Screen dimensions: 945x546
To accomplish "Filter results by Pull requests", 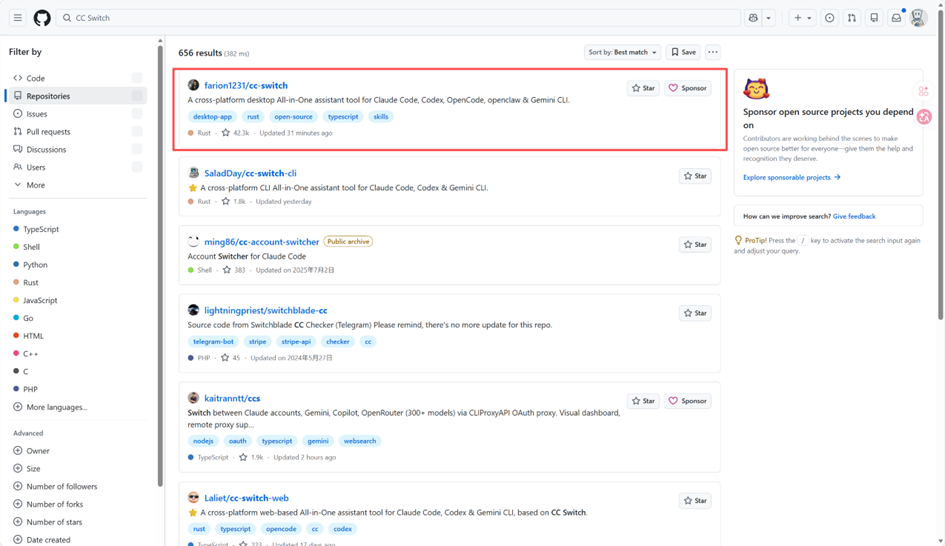I will (x=78, y=131).
